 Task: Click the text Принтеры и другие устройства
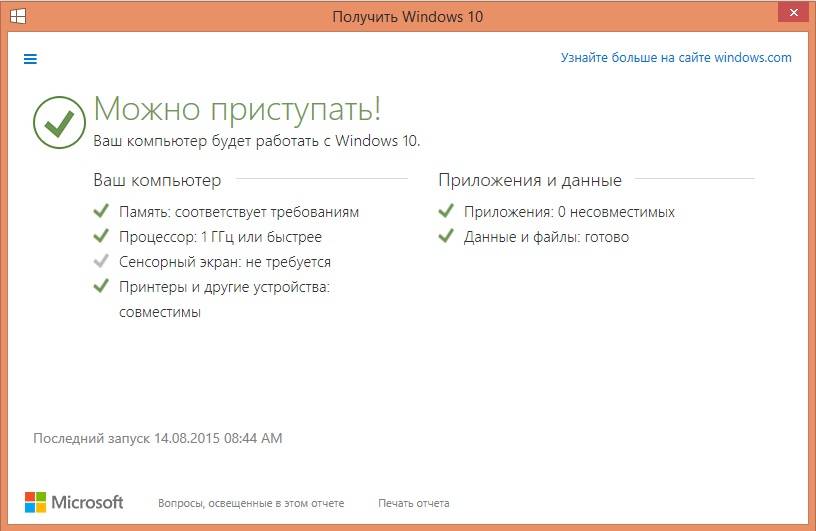point(224,287)
